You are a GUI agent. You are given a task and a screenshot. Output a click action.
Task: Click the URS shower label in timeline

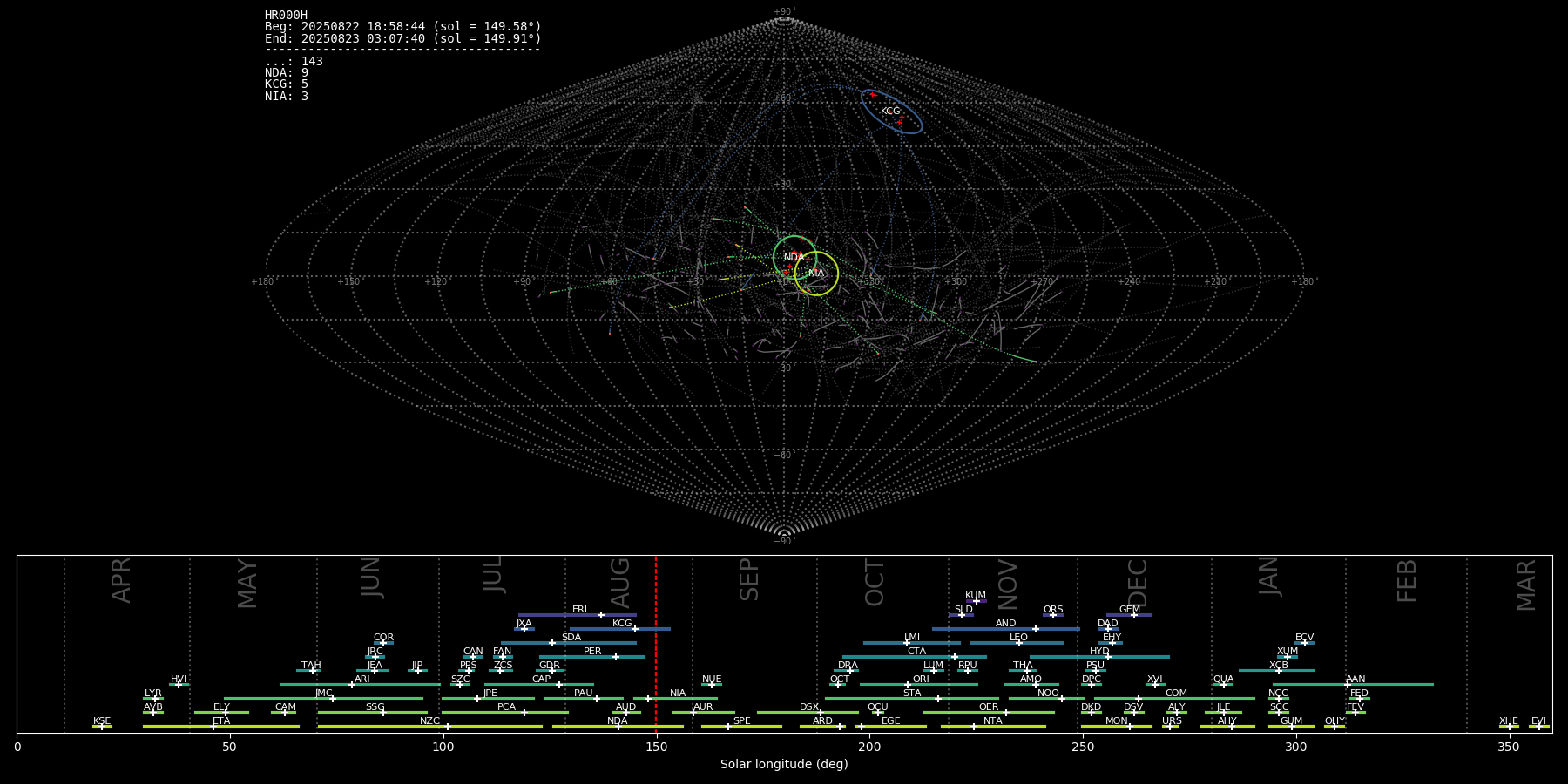click(1173, 721)
